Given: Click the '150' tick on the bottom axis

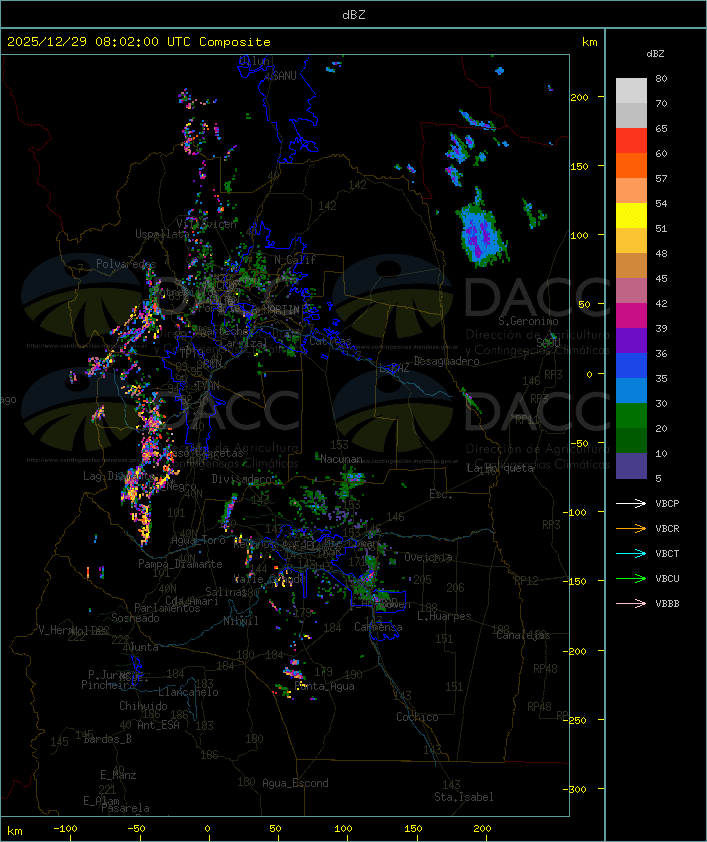Looking at the screenshot, I should pyautogui.click(x=413, y=829).
